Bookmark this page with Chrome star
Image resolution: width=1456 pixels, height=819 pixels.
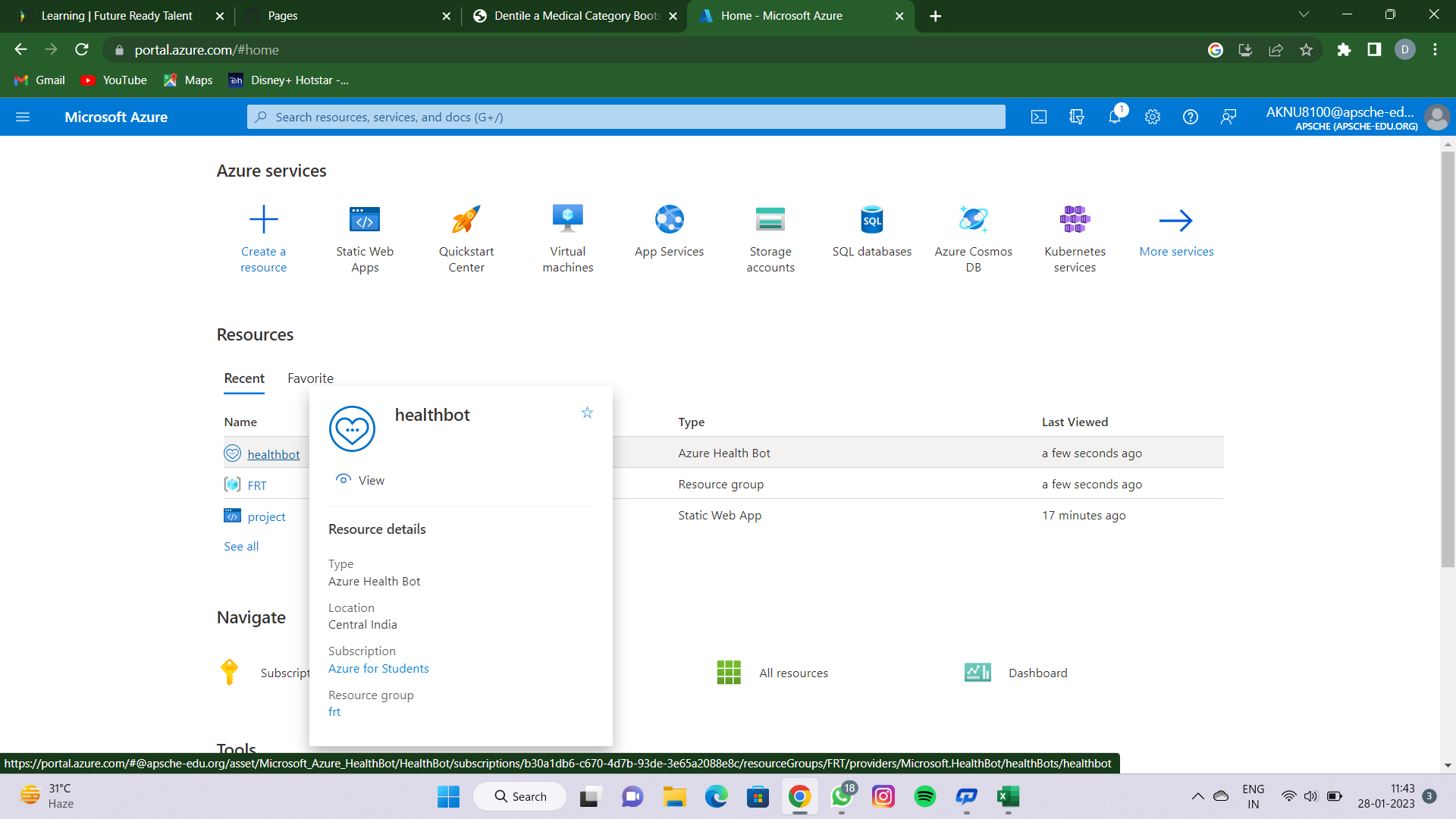1306,50
